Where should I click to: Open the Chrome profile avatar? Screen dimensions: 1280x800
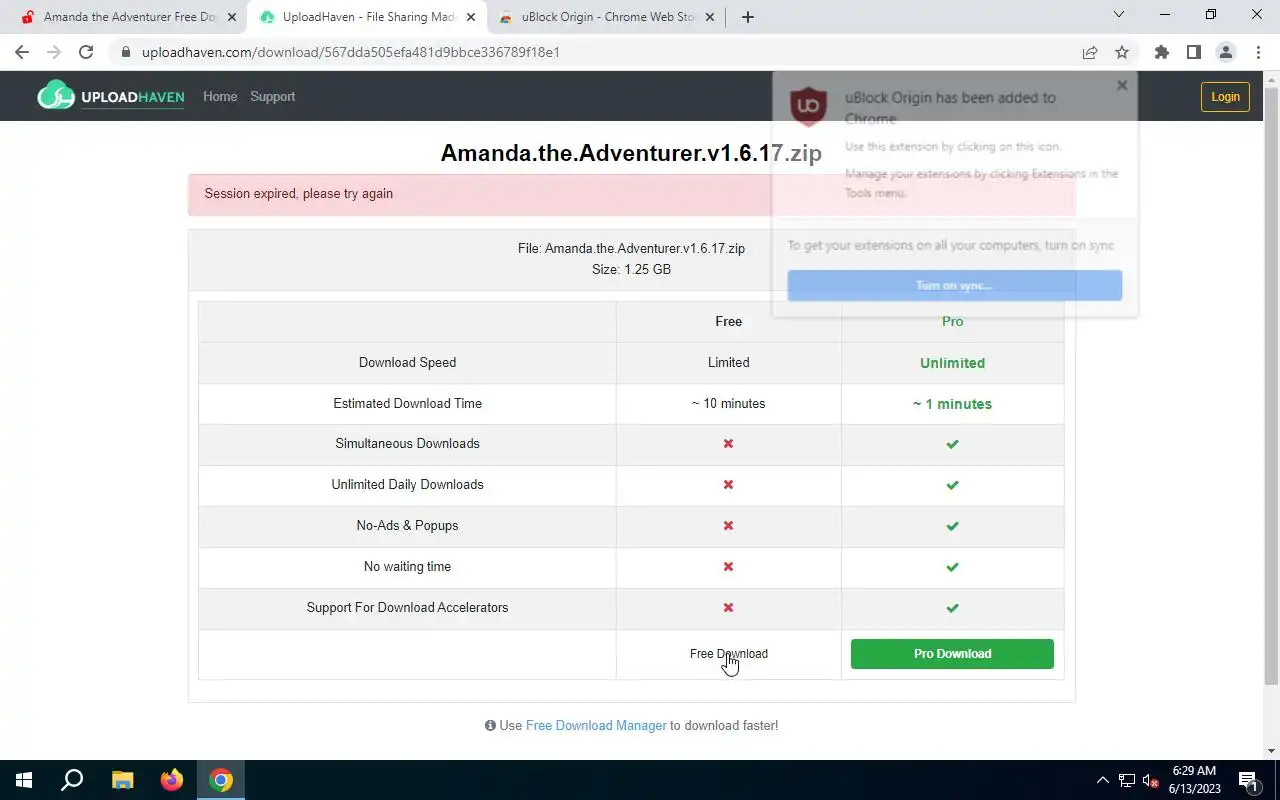(1225, 52)
